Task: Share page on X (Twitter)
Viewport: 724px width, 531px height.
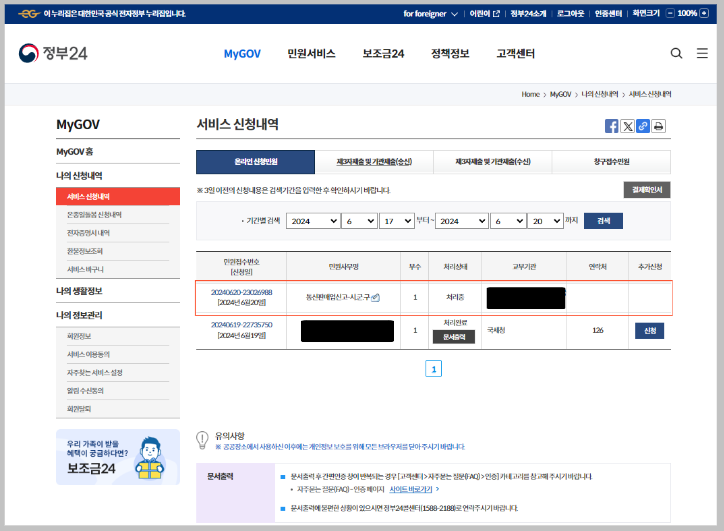Action: click(627, 126)
